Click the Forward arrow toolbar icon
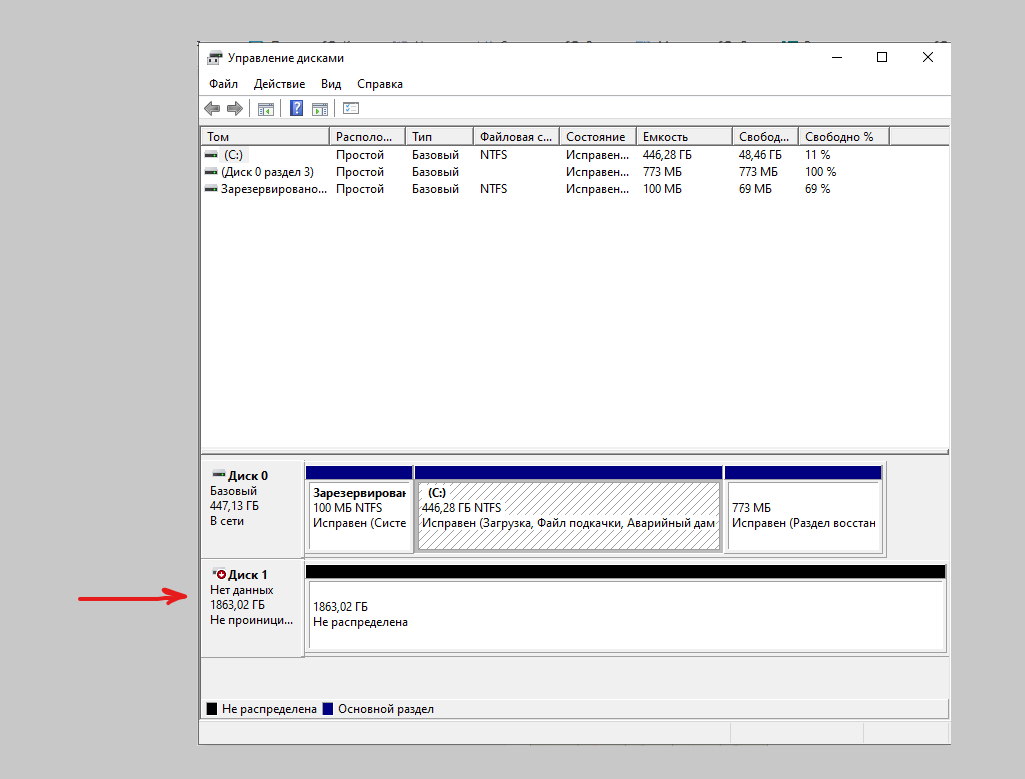Screen dimensions: 1025x779 235,109
